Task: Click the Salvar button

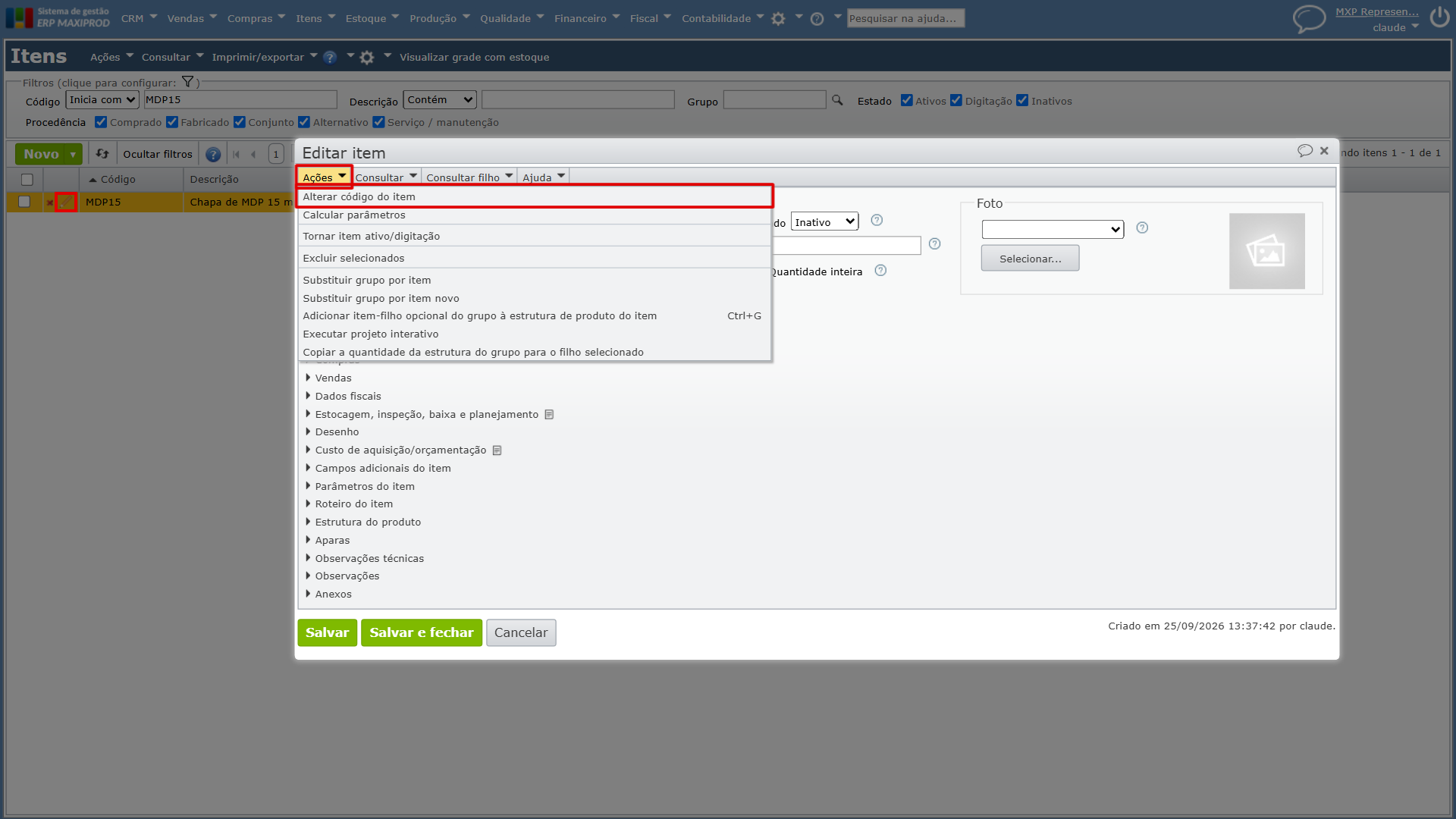Action: coord(327,632)
